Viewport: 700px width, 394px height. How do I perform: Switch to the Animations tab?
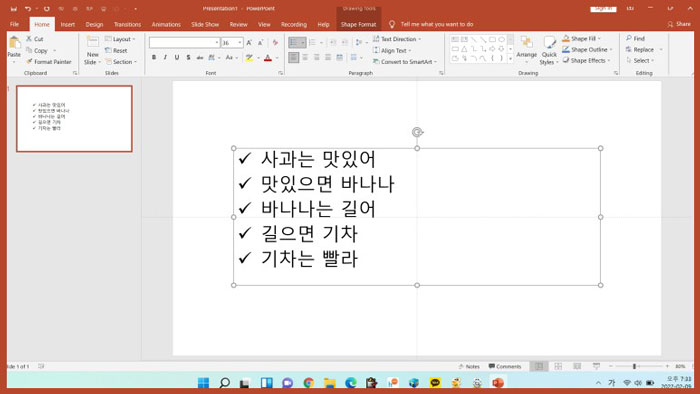click(166, 24)
